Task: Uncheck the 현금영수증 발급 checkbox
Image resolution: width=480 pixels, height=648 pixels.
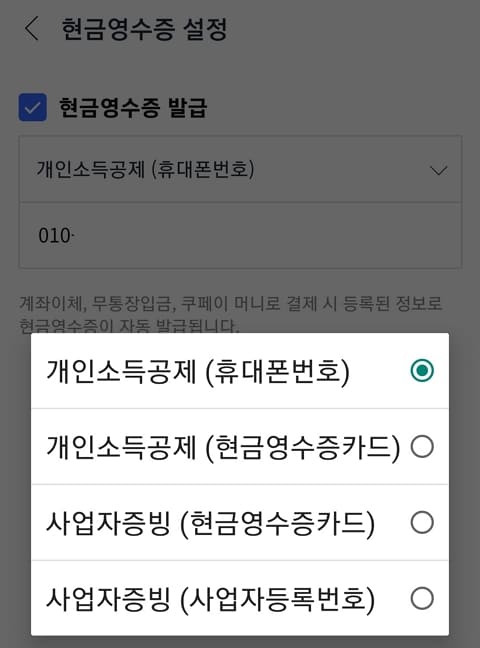Action: tap(33, 107)
